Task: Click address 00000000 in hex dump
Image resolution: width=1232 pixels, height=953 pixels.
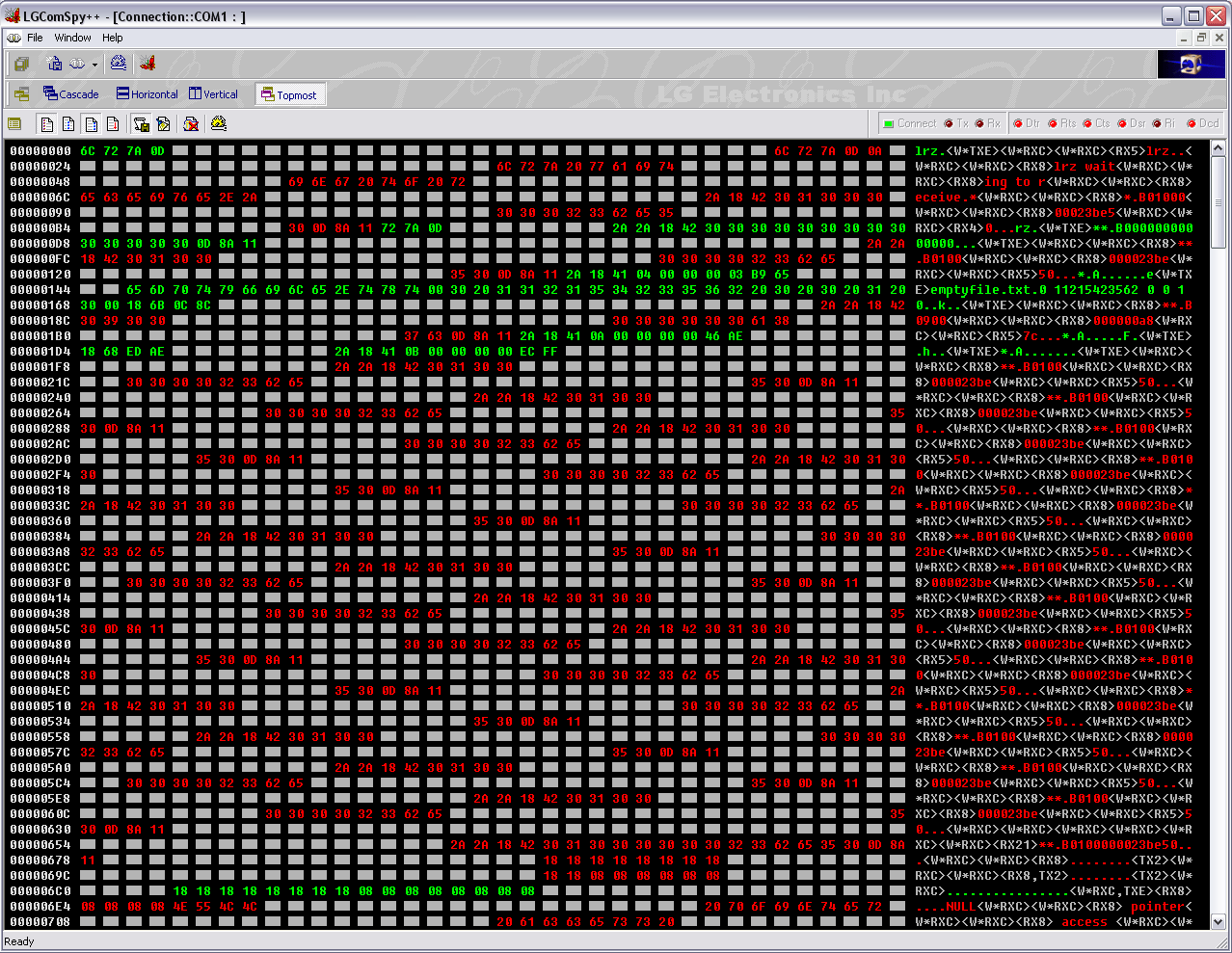Action: (x=40, y=151)
